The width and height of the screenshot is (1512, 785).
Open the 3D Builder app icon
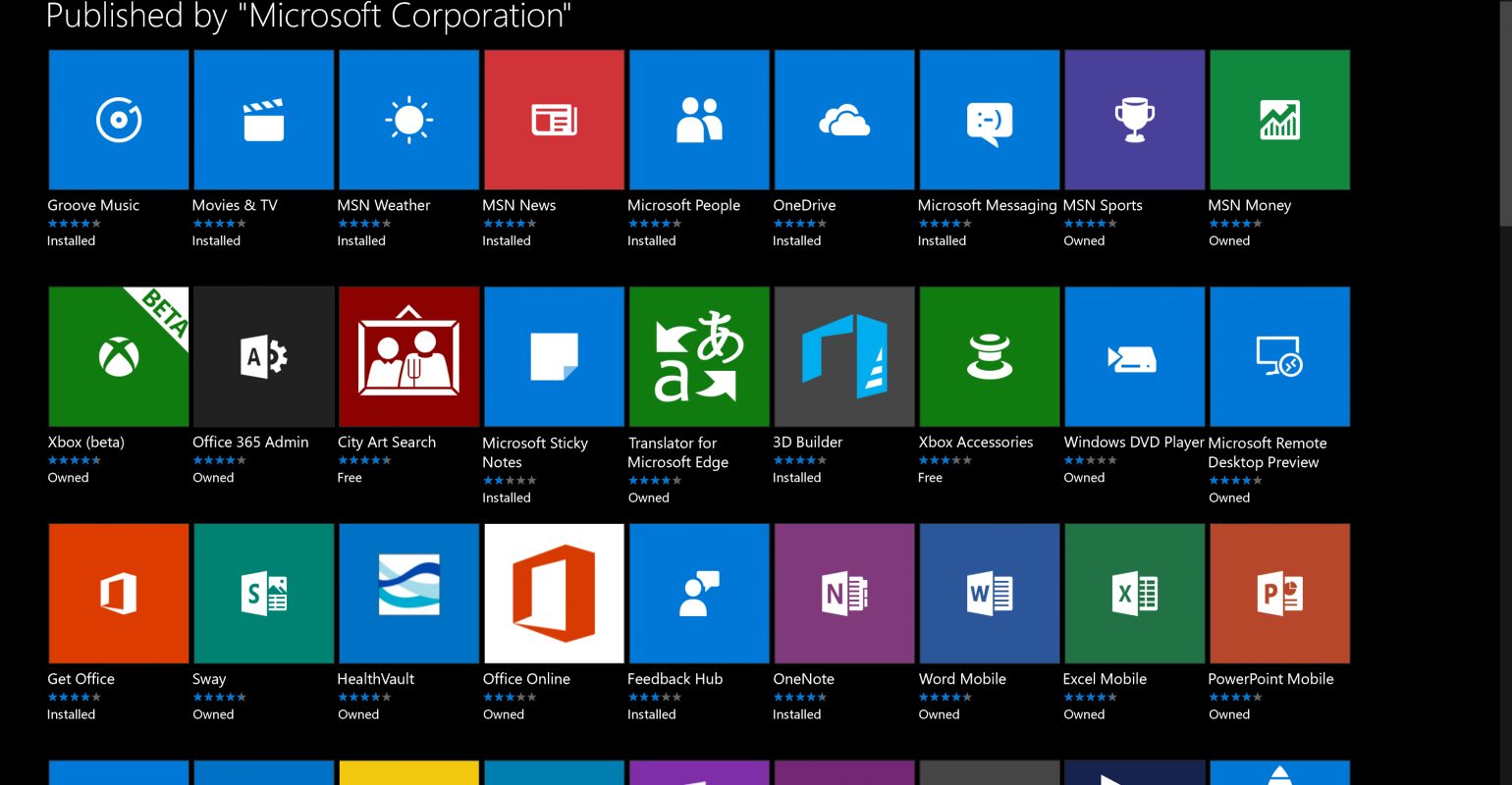[844, 356]
